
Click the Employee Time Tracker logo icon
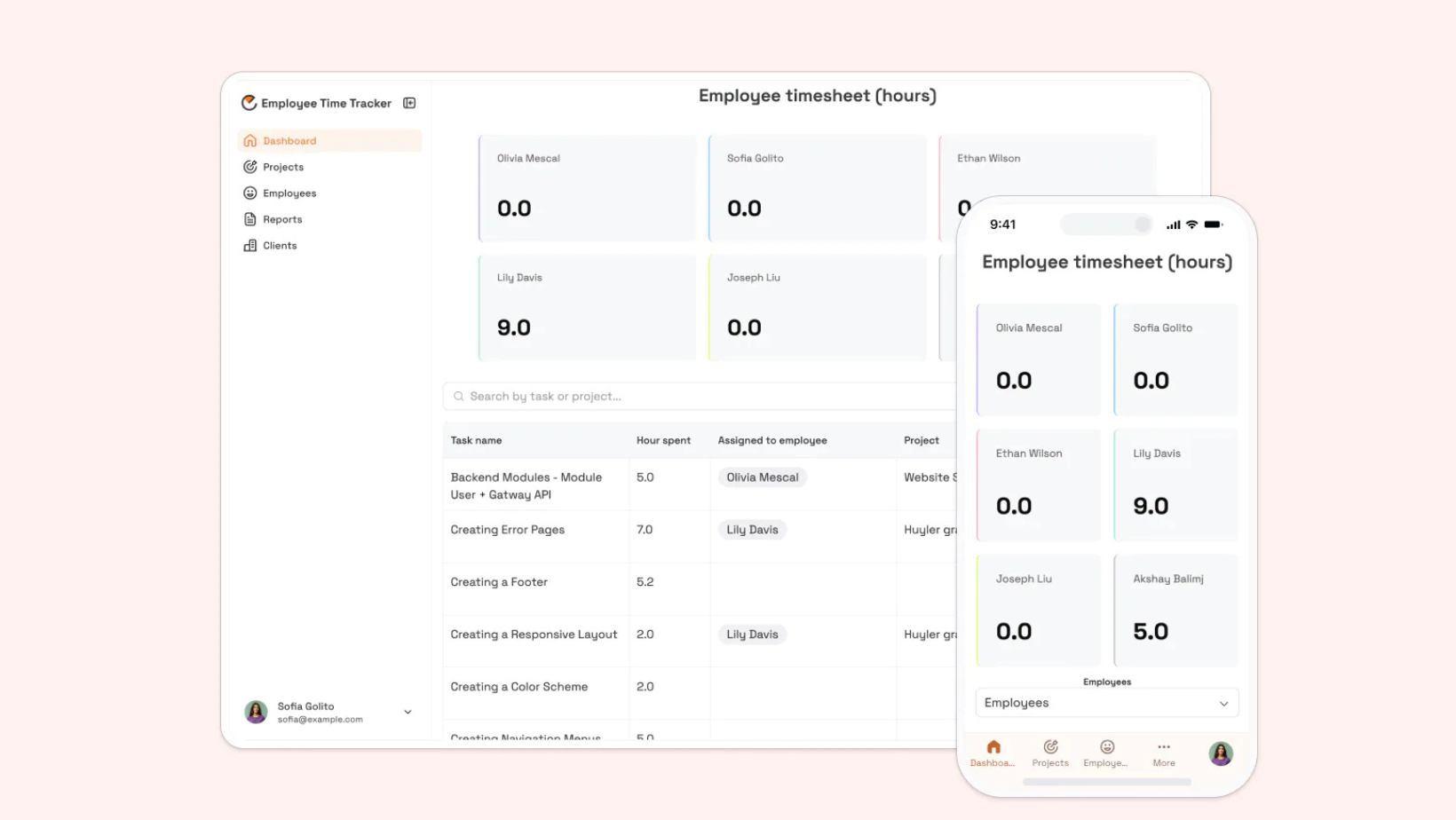(249, 103)
